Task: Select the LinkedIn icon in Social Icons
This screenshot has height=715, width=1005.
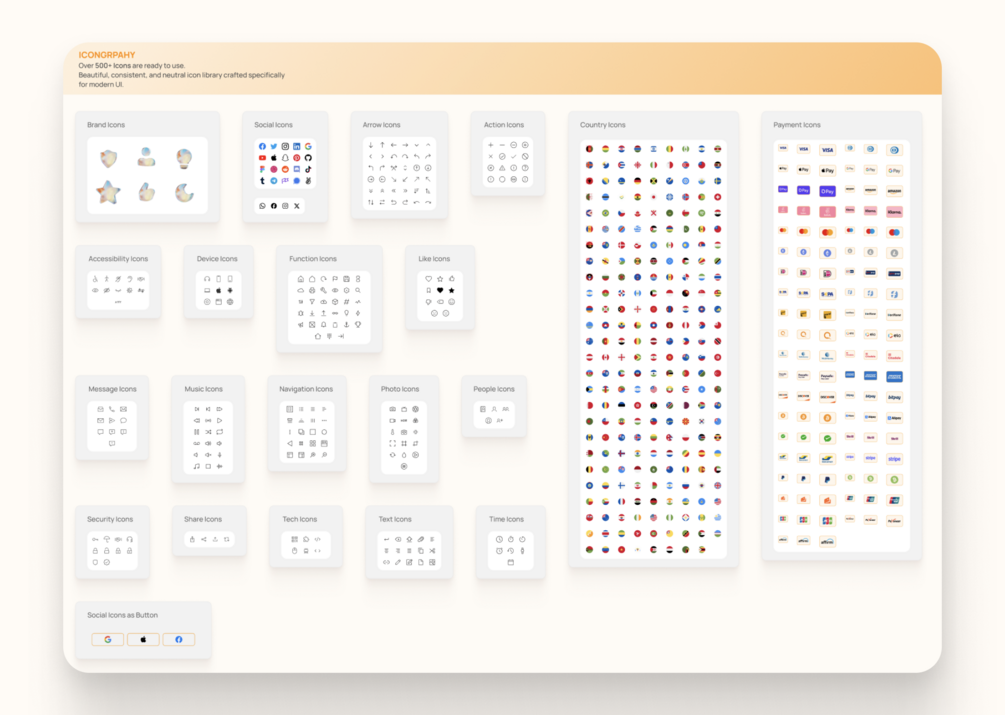Action: tap(297, 146)
